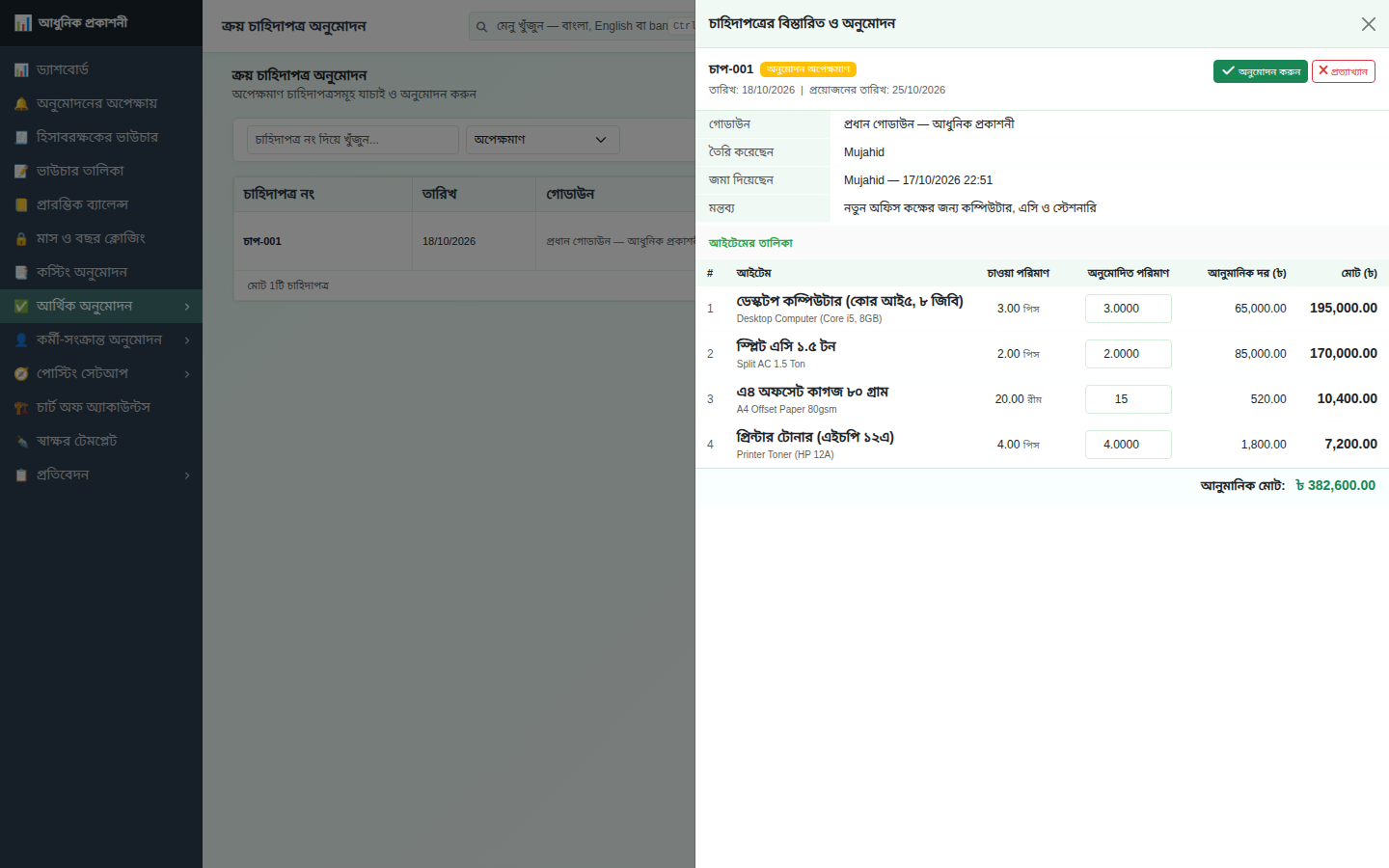Click the চার্ট অফ অ্যাকাউন্টস tree icon
This screenshot has width=1389, height=868.
click(x=21, y=407)
